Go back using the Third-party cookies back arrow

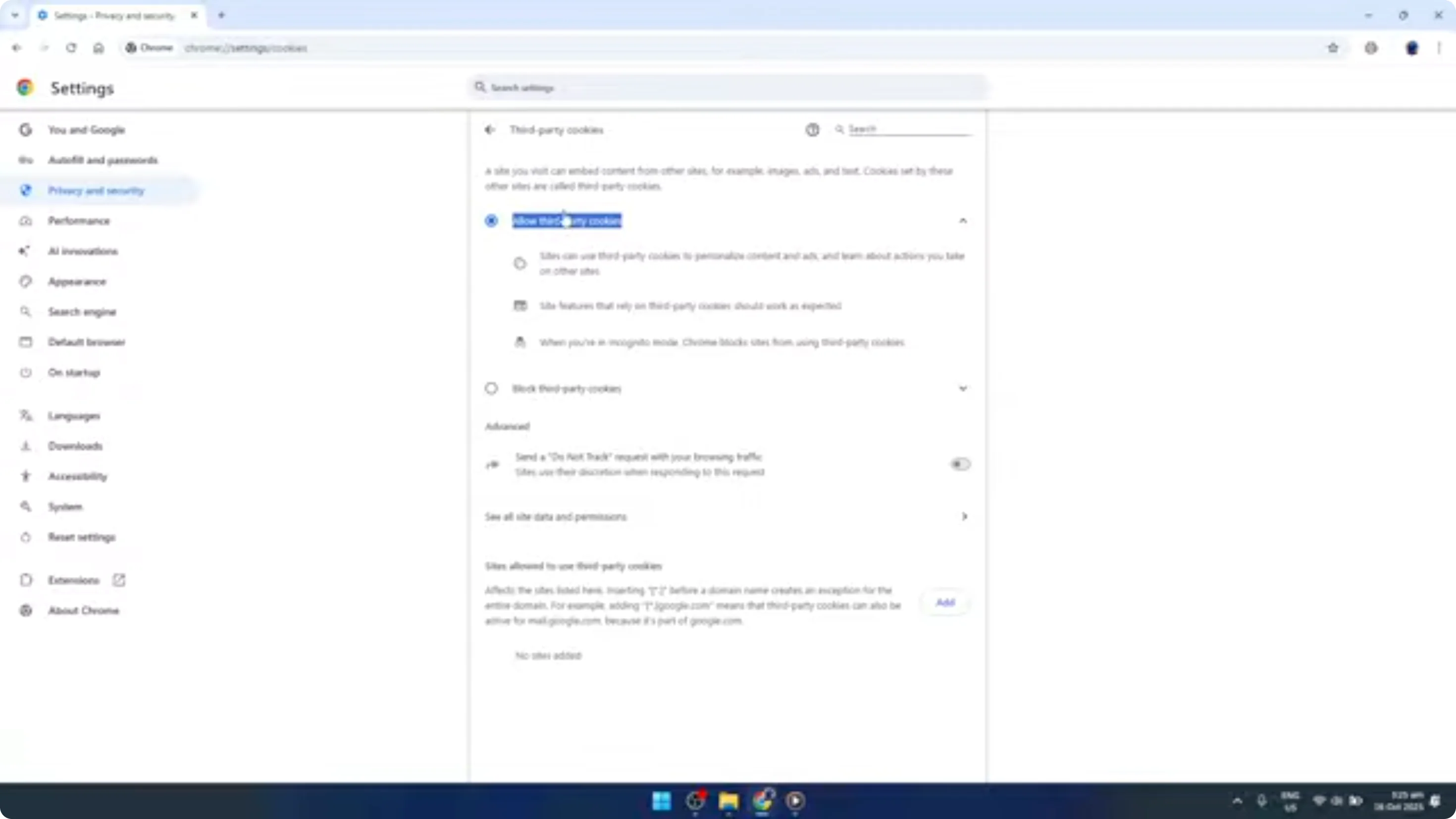[490, 129]
